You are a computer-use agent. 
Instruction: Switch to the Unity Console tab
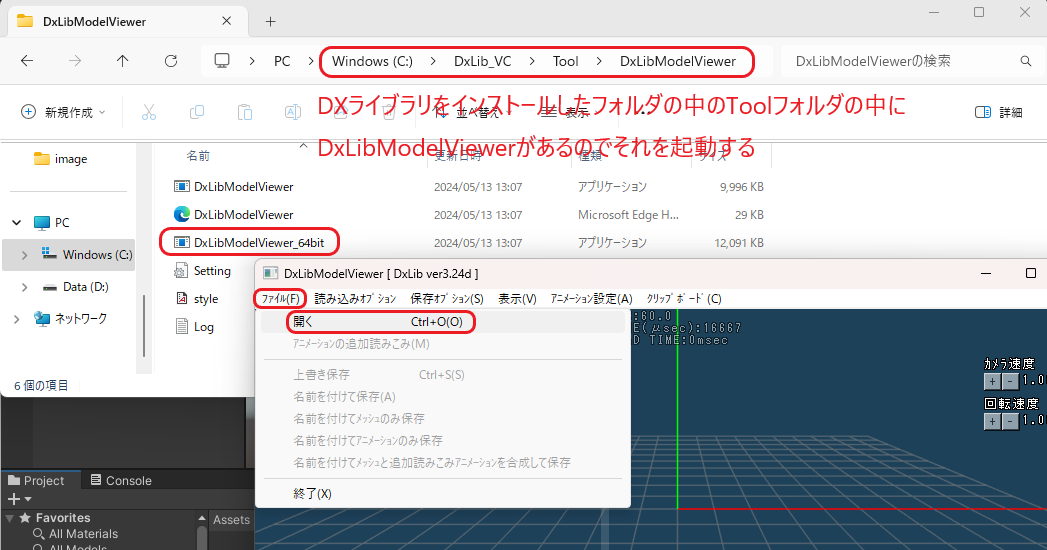pos(121,481)
